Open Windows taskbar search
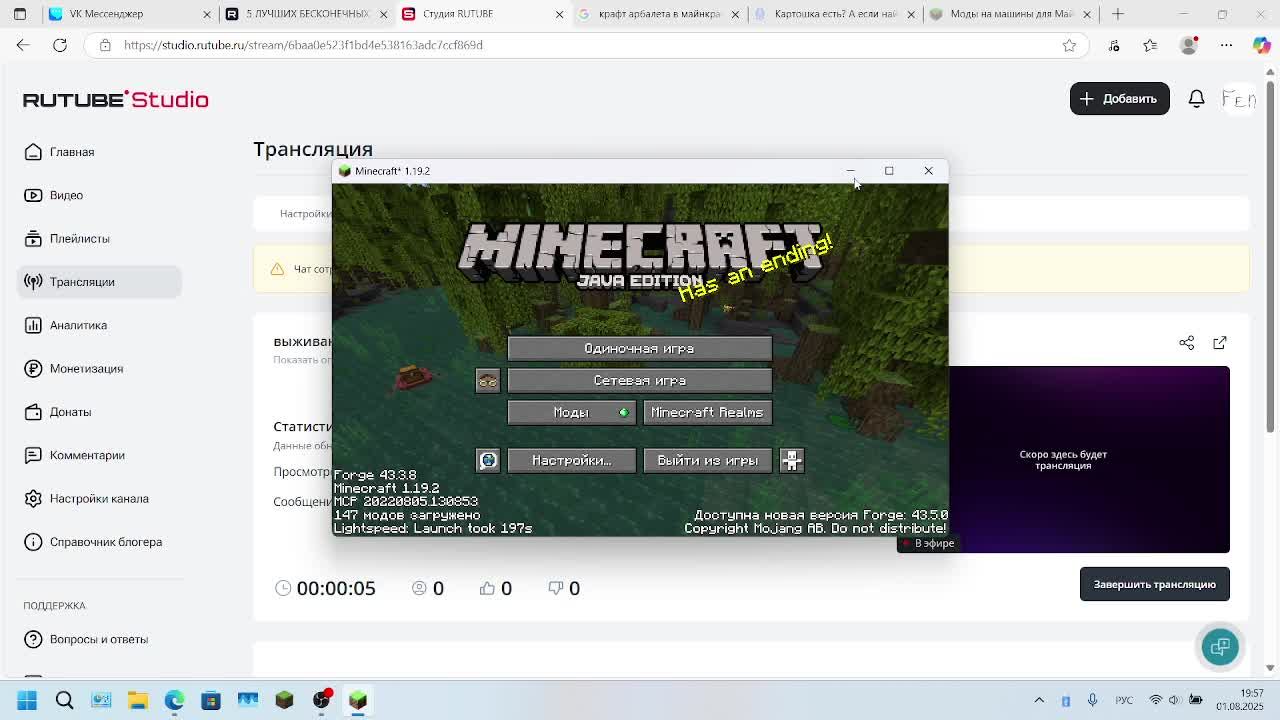Viewport: 1280px width, 720px height. pyautogui.click(x=64, y=700)
